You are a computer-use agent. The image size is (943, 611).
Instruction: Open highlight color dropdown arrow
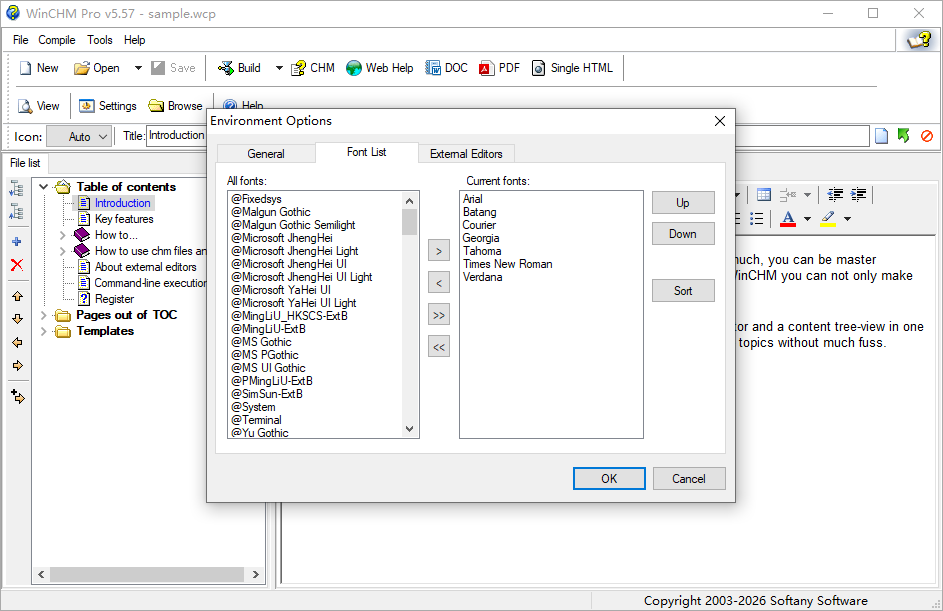847,219
